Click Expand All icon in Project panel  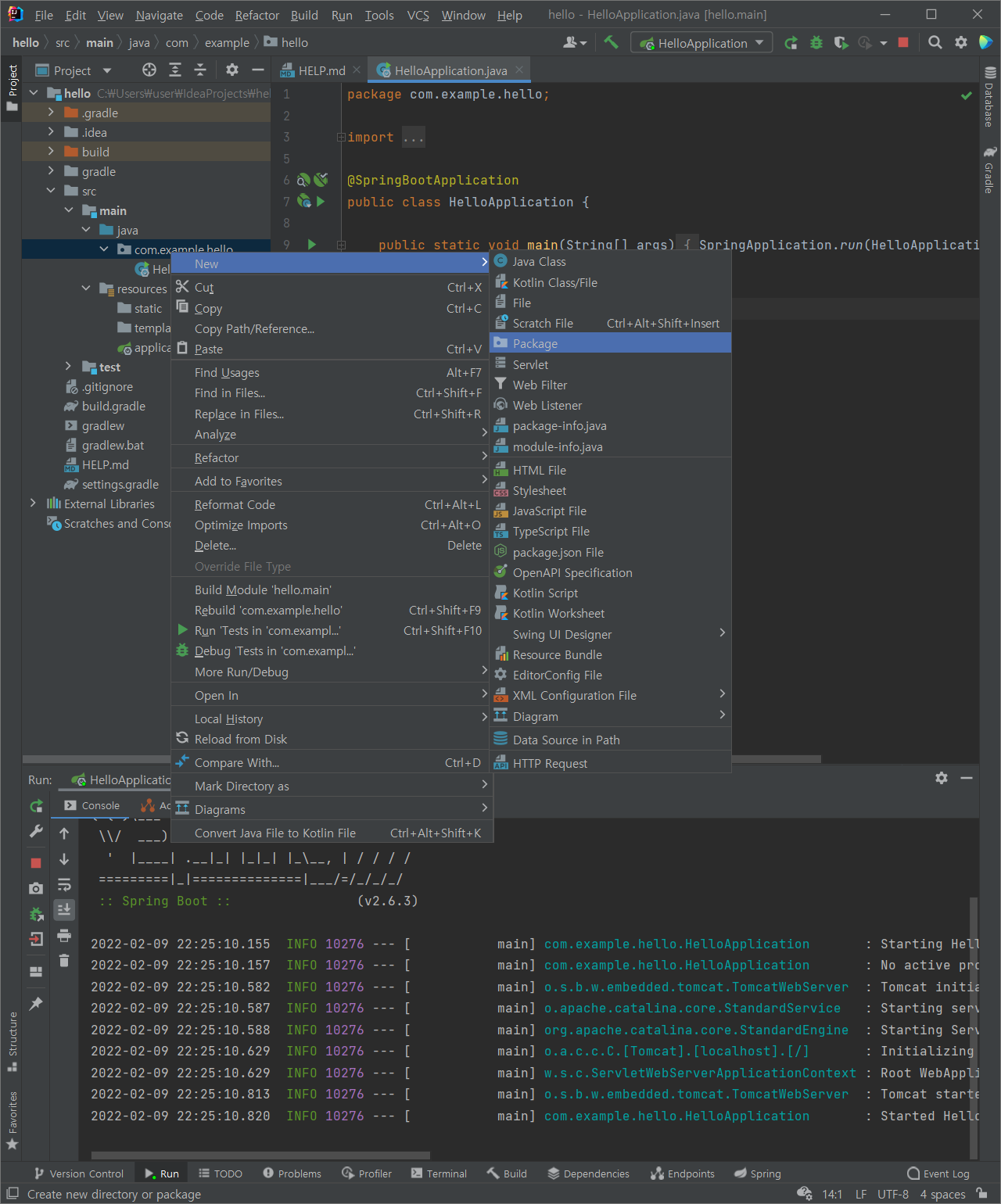point(175,70)
